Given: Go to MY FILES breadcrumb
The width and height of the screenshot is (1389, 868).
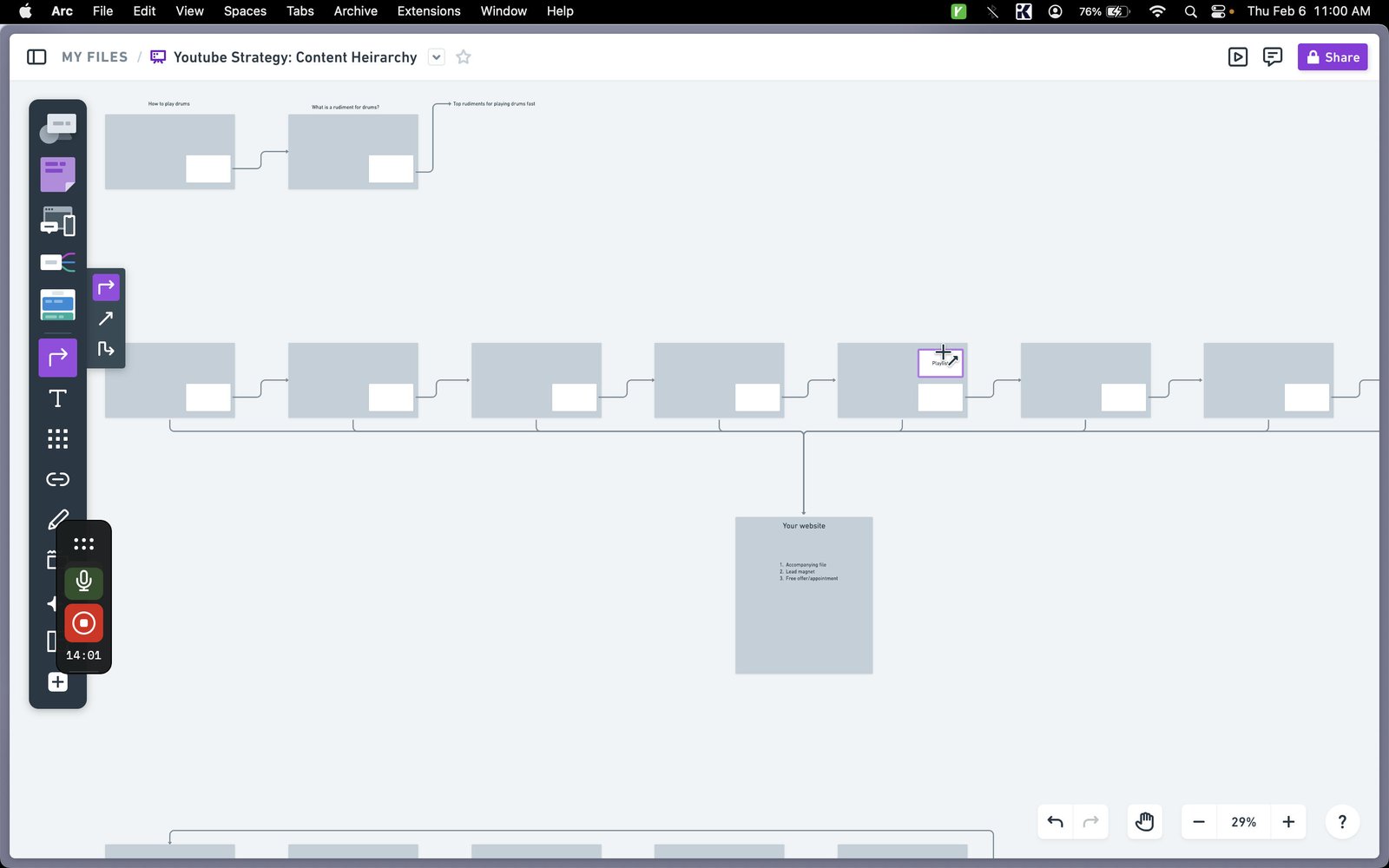Looking at the screenshot, I should pyautogui.click(x=95, y=57).
